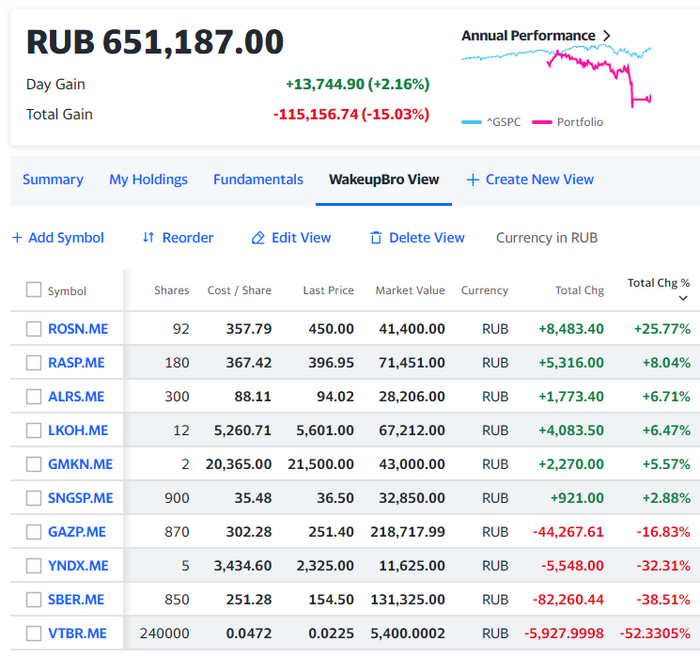Click the Portfolio pink legend swatch
This screenshot has height=657, width=700.
pyautogui.click(x=542, y=122)
